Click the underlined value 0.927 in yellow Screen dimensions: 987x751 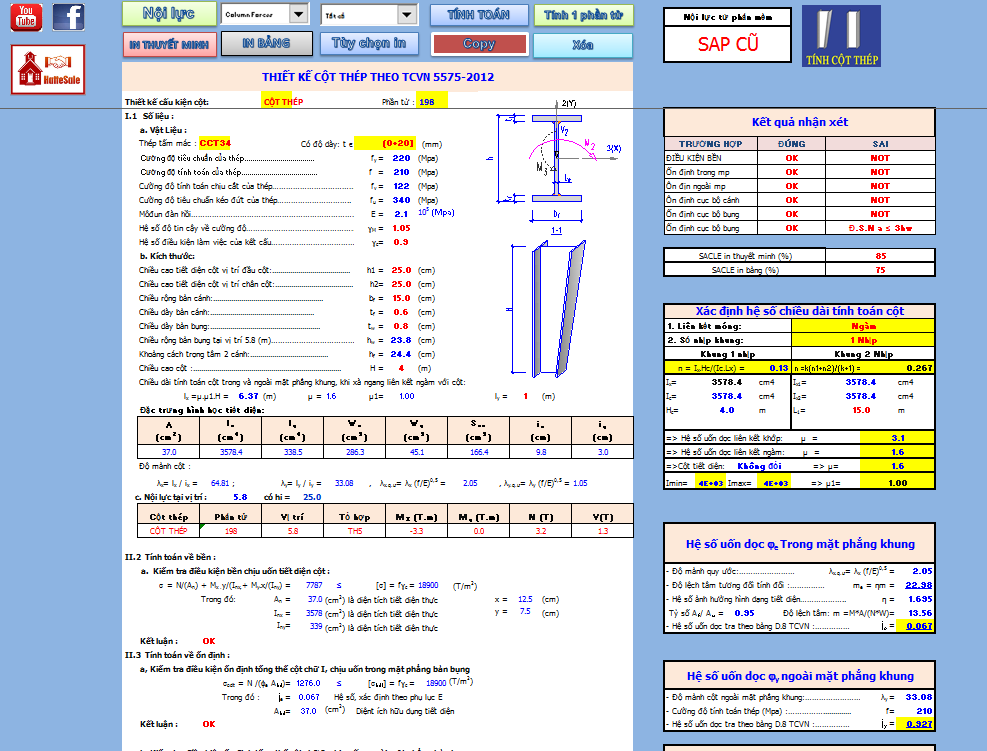click(x=919, y=724)
